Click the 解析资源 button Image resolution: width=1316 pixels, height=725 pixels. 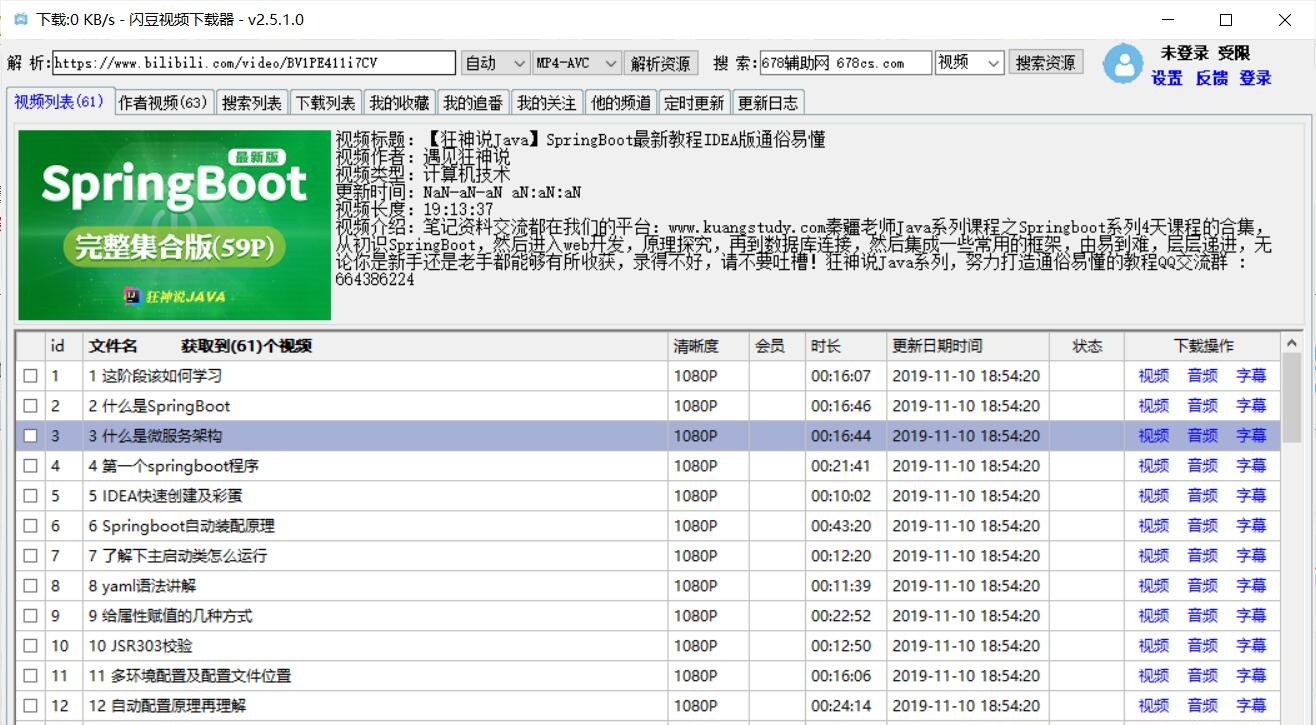coord(661,63)
